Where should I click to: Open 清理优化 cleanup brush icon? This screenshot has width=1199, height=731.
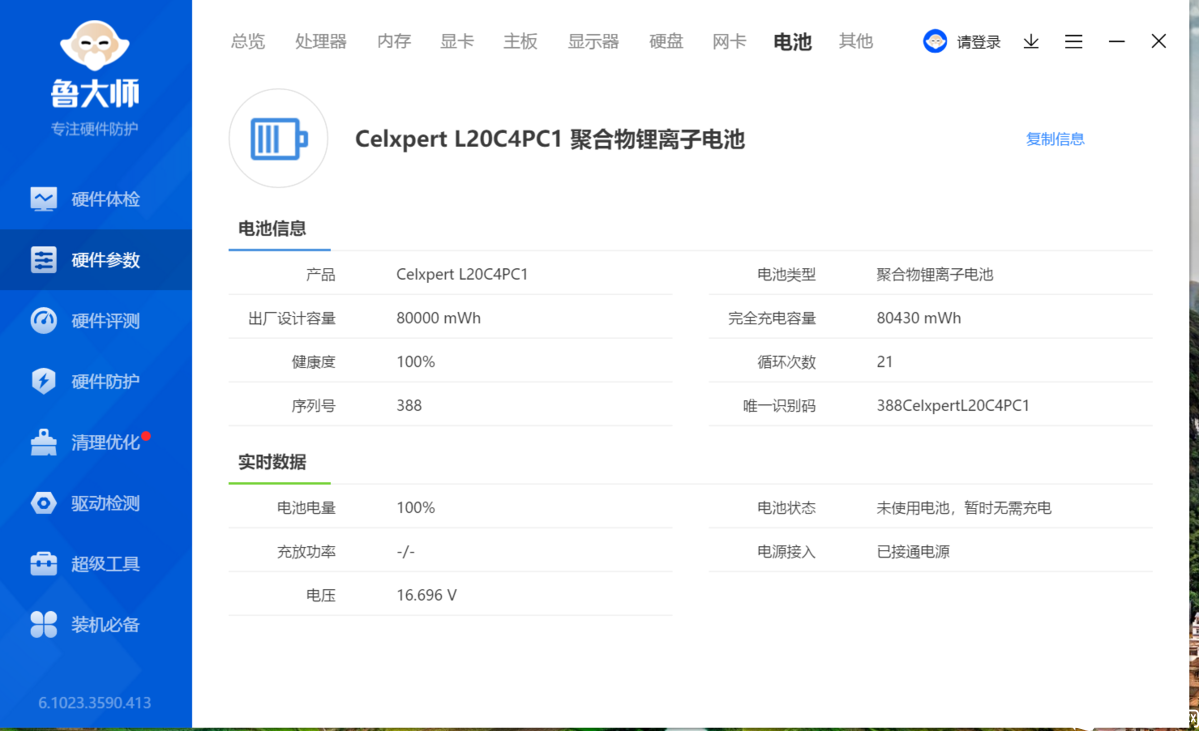(x=44, y=442)
